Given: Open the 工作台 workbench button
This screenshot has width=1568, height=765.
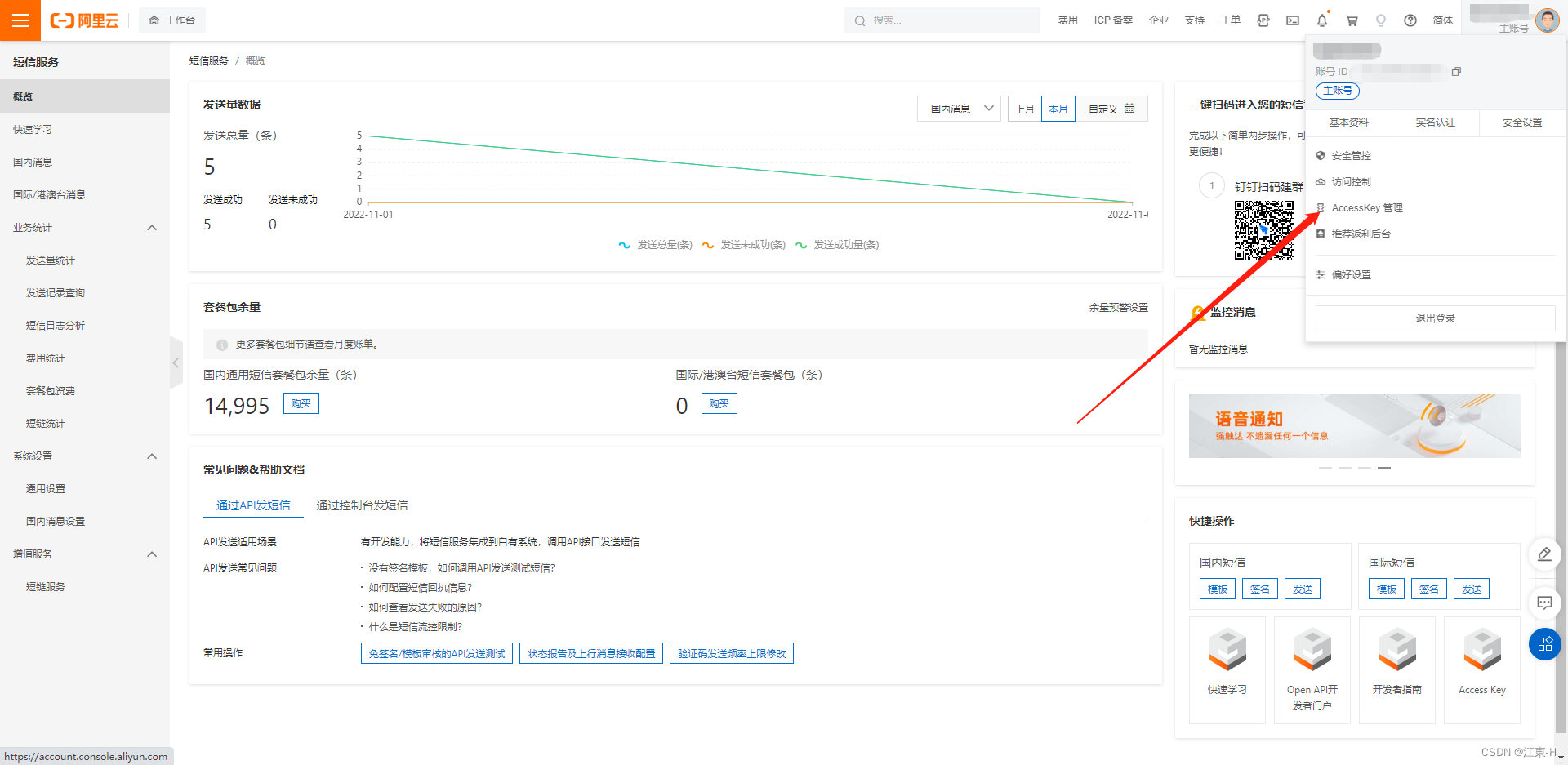Looking at the screenshot, I should [x=172, y=20].
